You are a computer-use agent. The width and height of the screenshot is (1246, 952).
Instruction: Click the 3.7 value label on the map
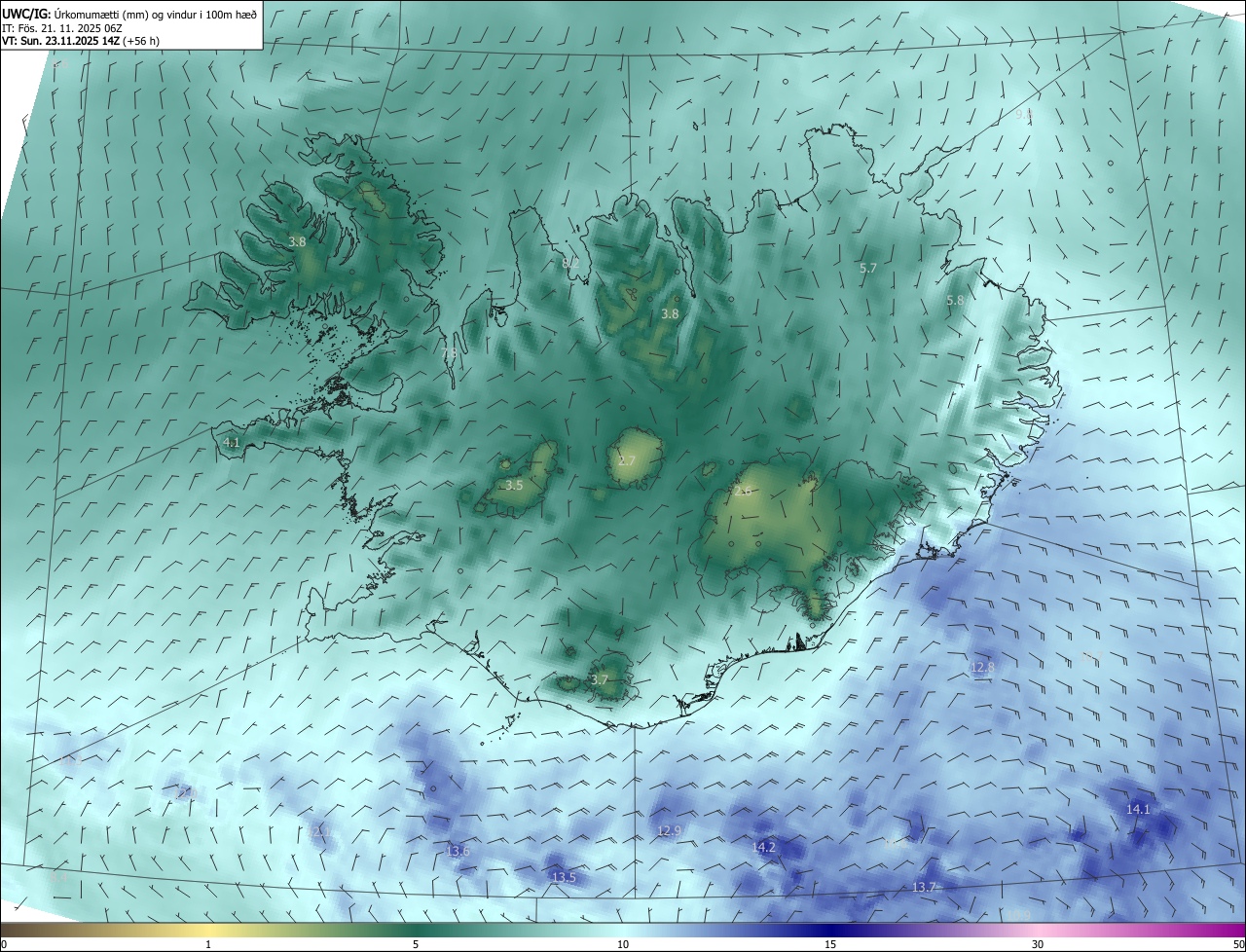[600, 679]
